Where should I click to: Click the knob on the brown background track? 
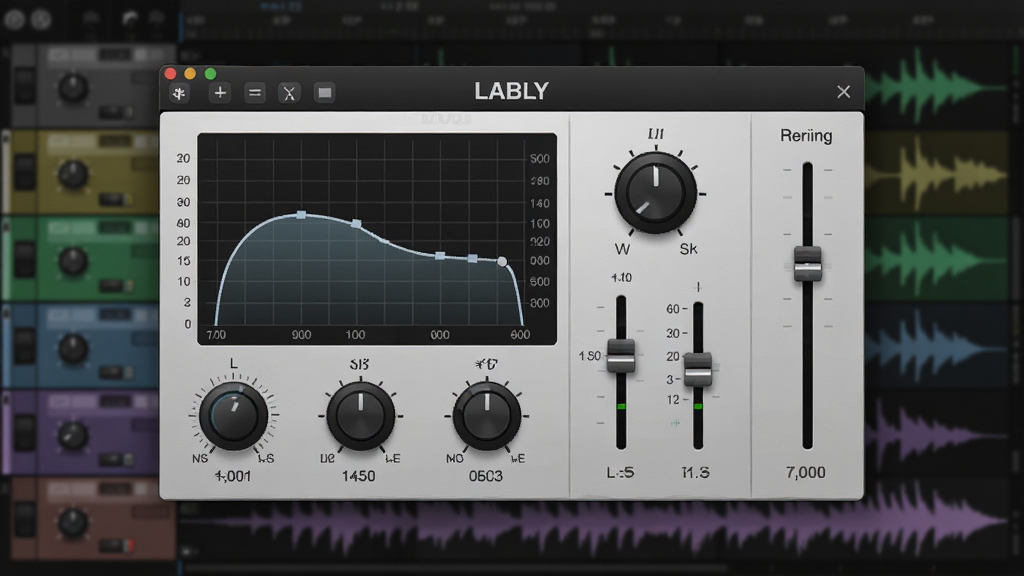[x=72, y=522]
